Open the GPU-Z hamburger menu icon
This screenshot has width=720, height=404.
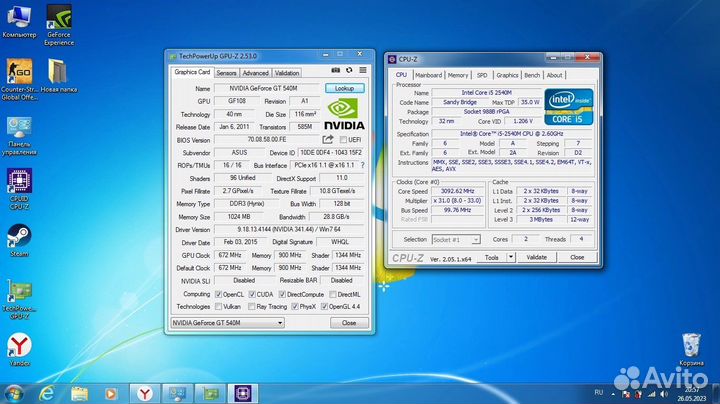(x=363, y=70)
